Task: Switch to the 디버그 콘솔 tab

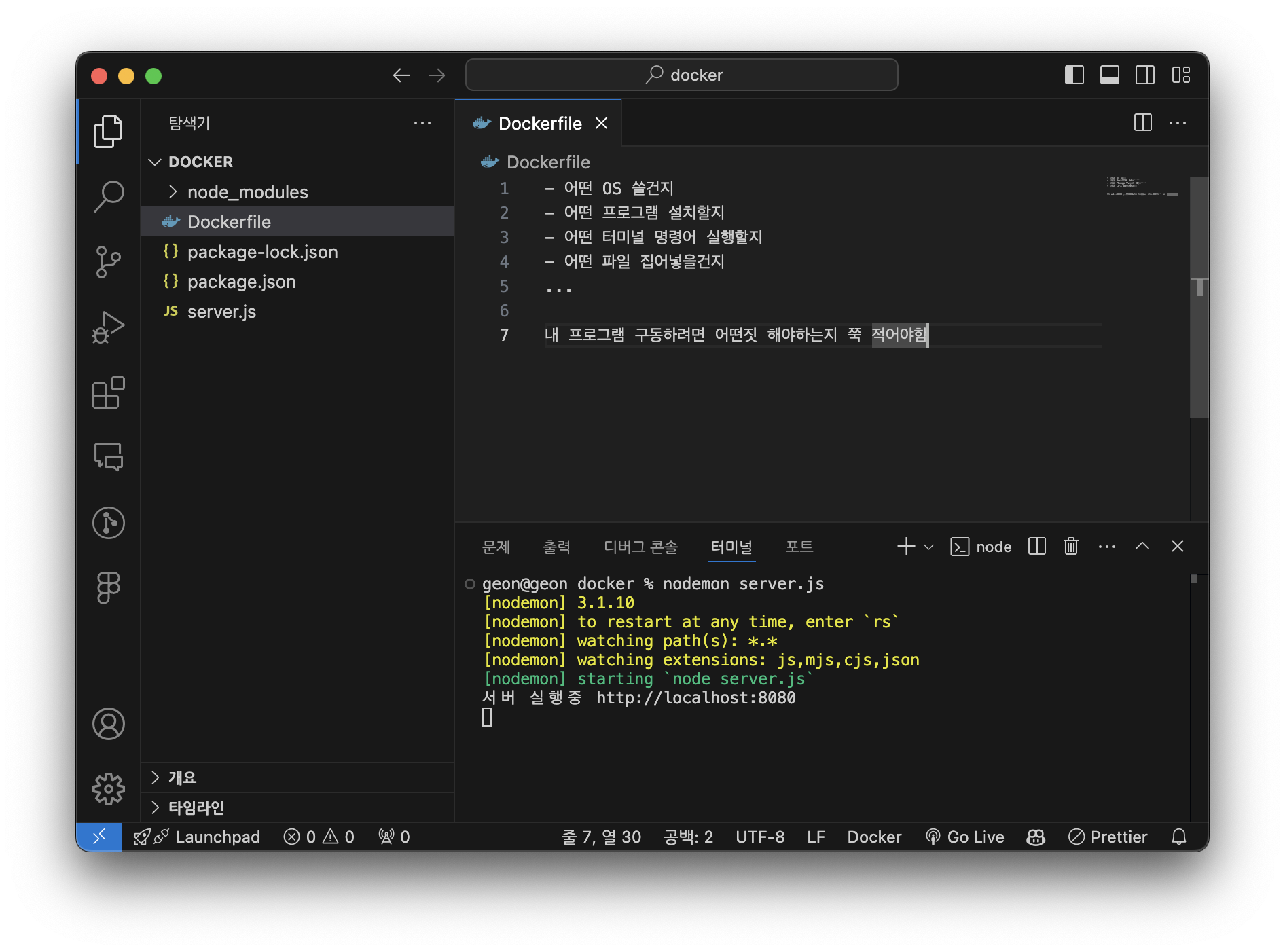Action: [x=640, y=547]
